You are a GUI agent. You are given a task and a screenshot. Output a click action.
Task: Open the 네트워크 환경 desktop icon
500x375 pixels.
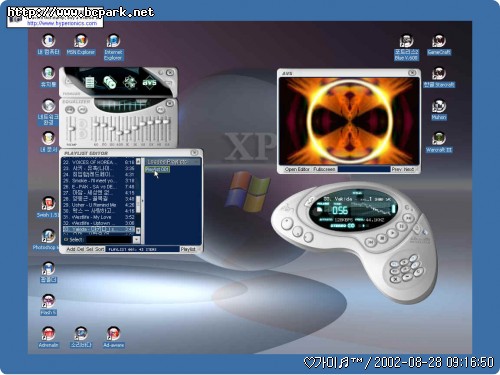point(48,112)
